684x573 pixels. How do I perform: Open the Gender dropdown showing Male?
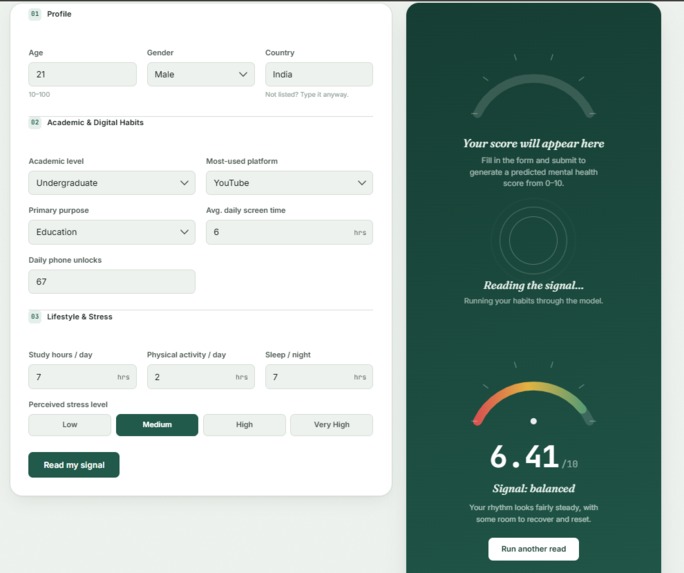coord(201,74)
